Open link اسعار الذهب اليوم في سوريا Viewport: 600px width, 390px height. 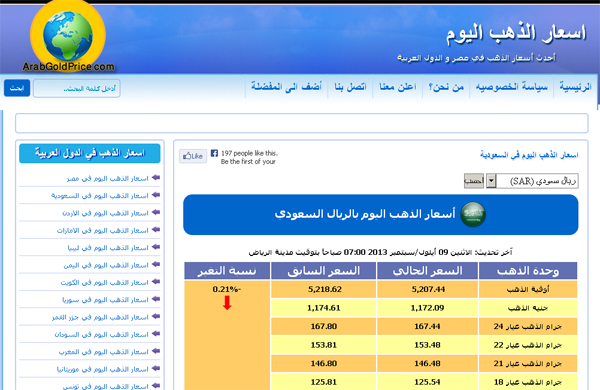(105, 300)
